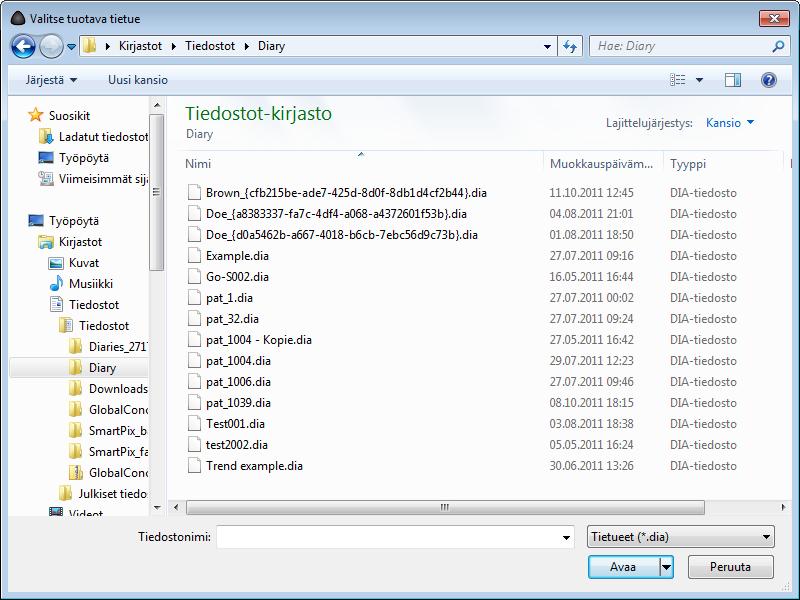Cancel the dialog with Peruuta
The height and width of the screenshot is (600, 800).
click(730, 567)
